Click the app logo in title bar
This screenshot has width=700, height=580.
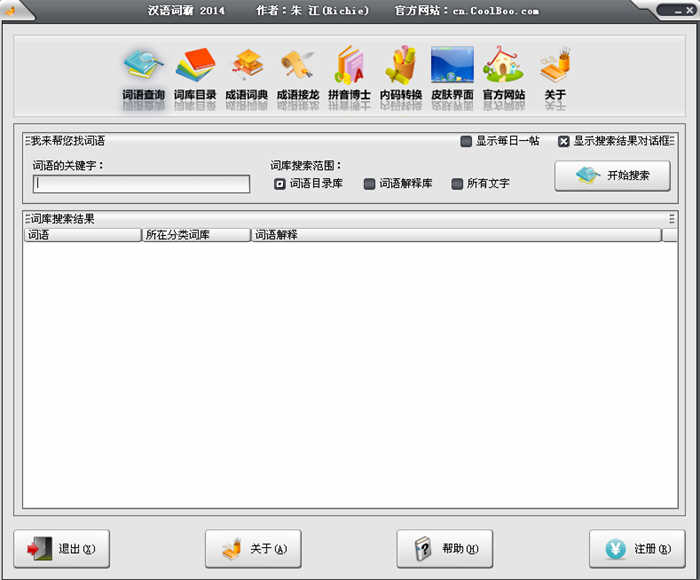[10, 9]
